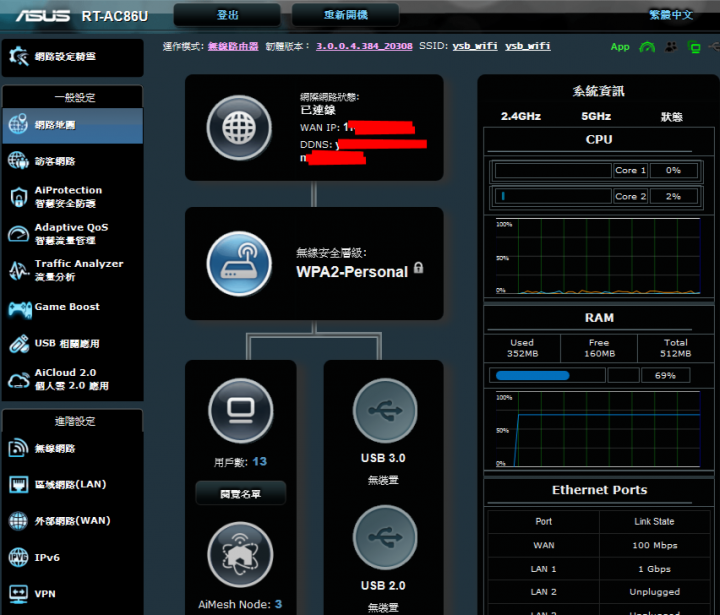
Task: Open Adaptive QoS gauge icon
Action: (x=18, y=234)
